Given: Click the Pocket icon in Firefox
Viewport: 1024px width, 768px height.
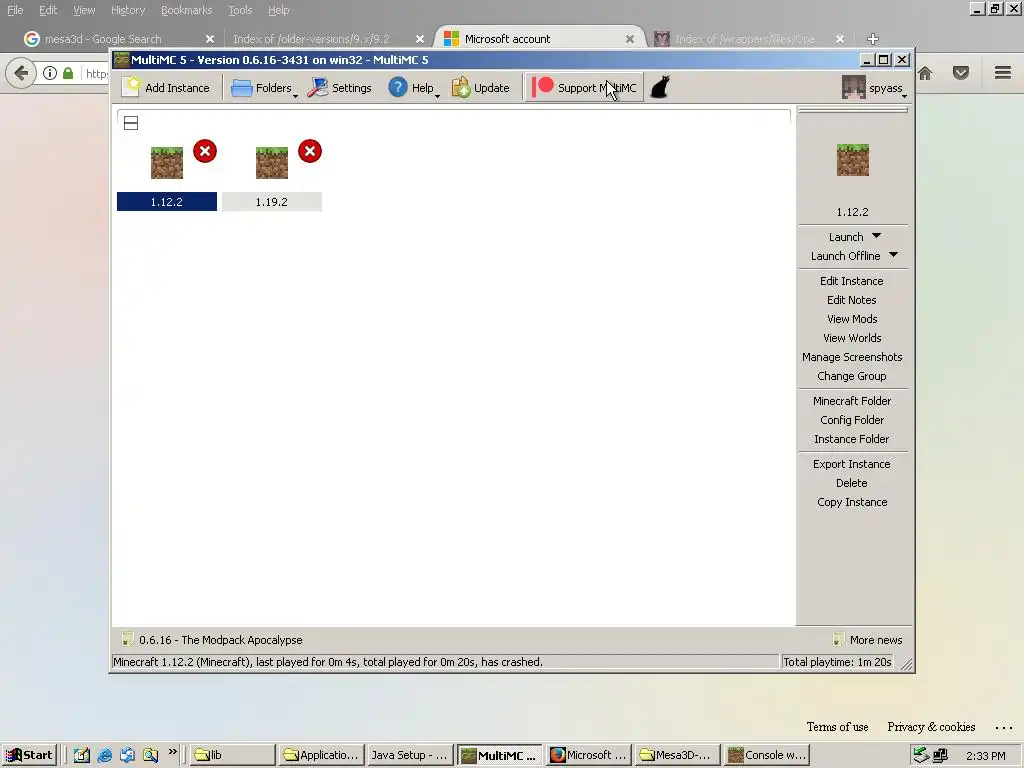Looking at the screenshot, I should pos(961,73).
